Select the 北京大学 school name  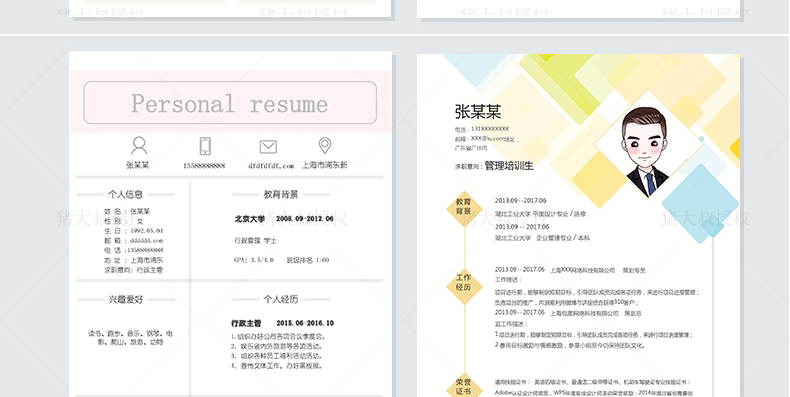coord(249,219)
